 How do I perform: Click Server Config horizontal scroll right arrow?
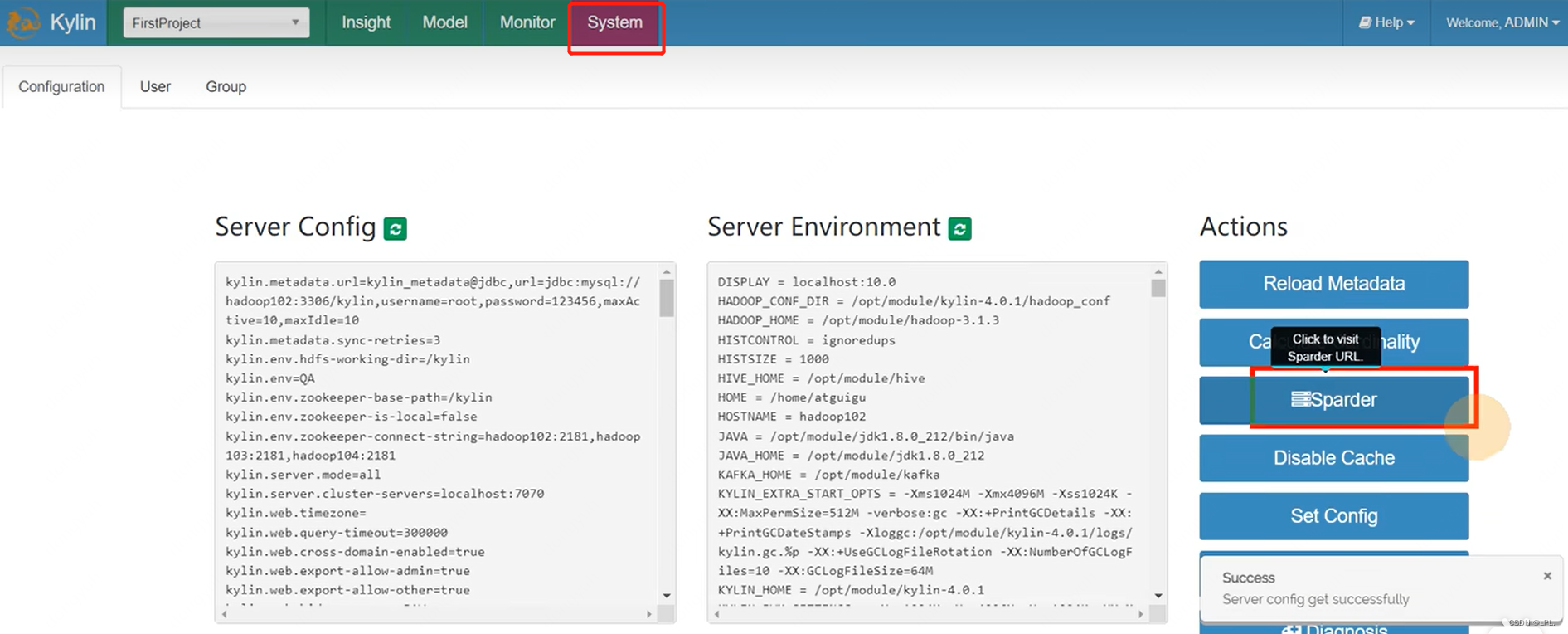649,614
